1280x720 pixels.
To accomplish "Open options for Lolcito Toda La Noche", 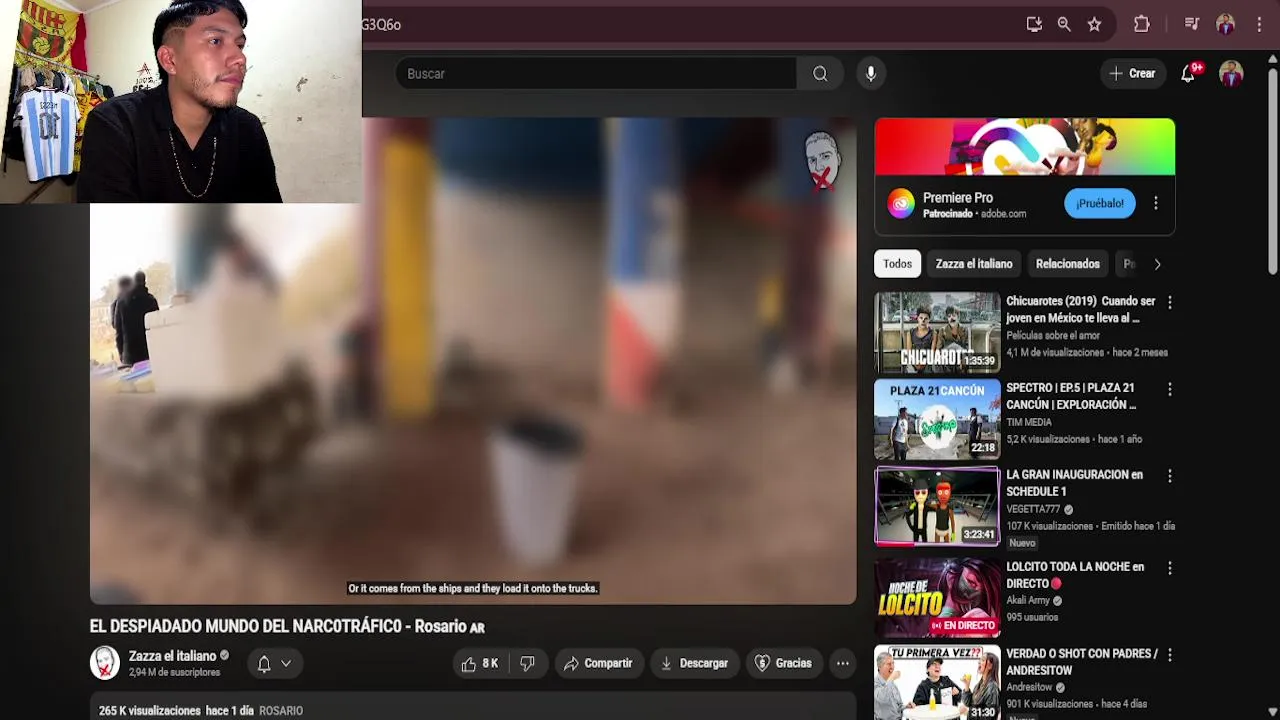I will (x=1169, y=568).
